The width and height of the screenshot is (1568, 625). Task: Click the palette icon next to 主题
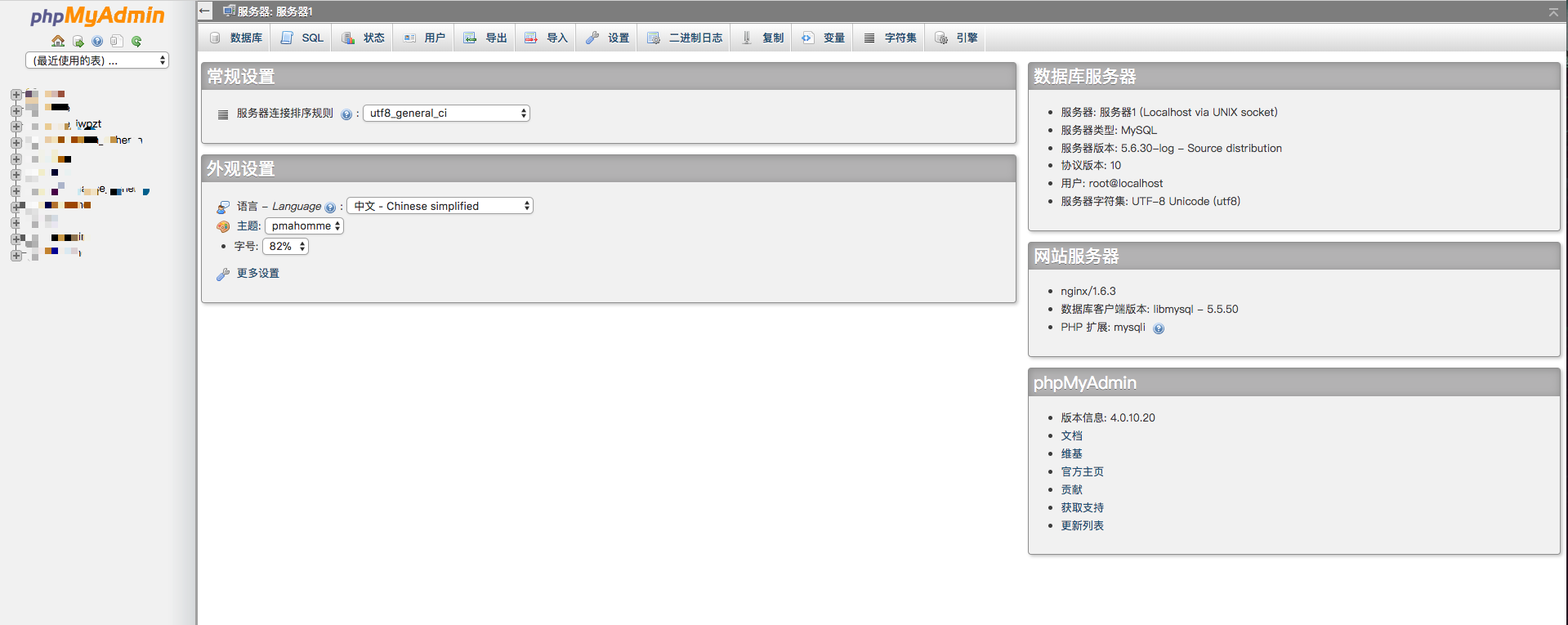coord(223,226)
